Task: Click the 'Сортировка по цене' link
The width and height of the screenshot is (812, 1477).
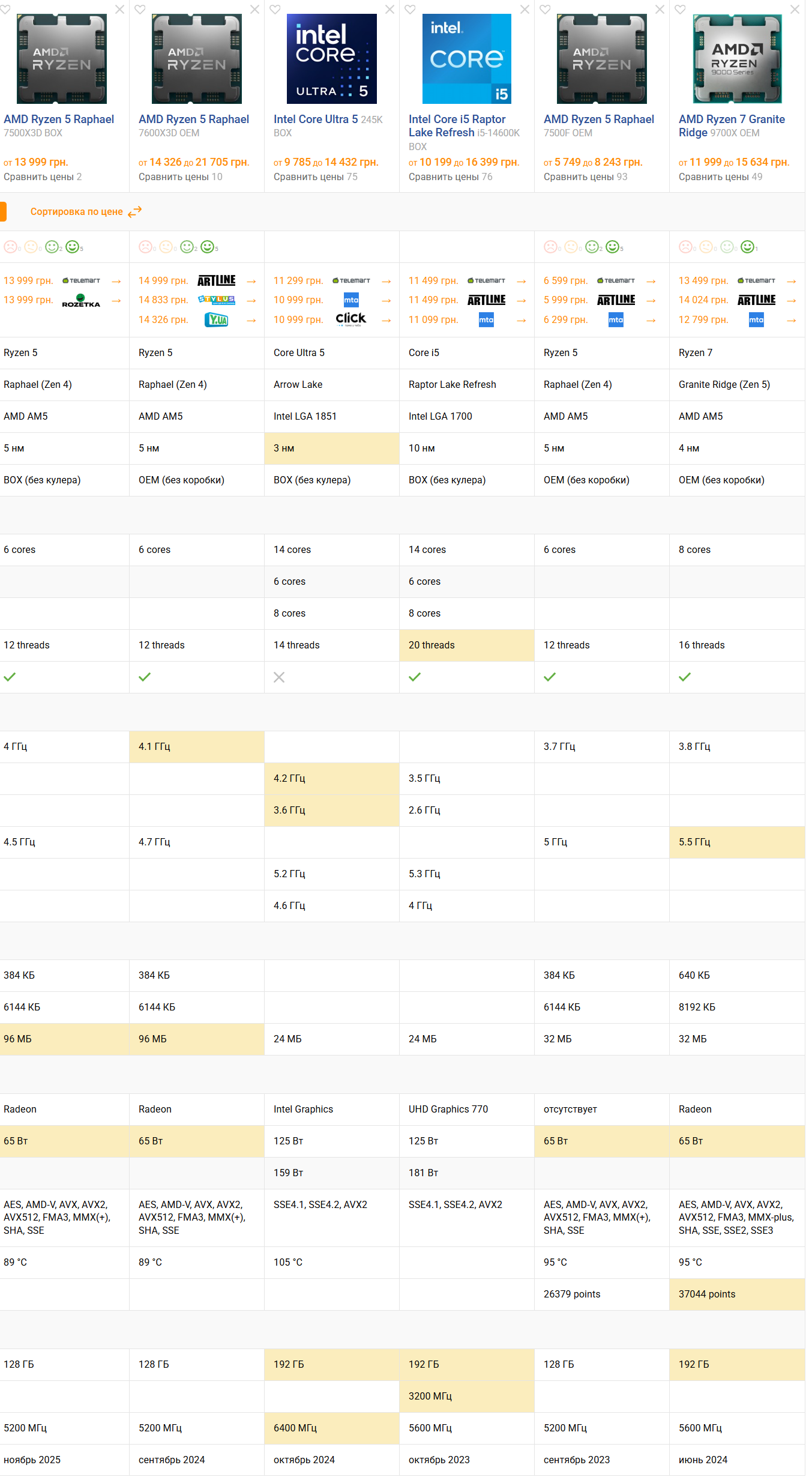Action: (x=76, y=211)
